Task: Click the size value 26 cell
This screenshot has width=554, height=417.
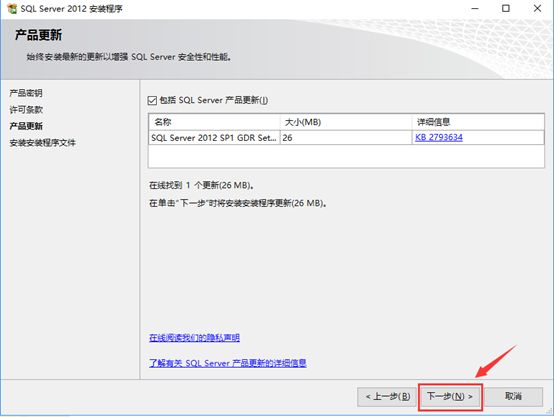Action: (x=346, y=137)
